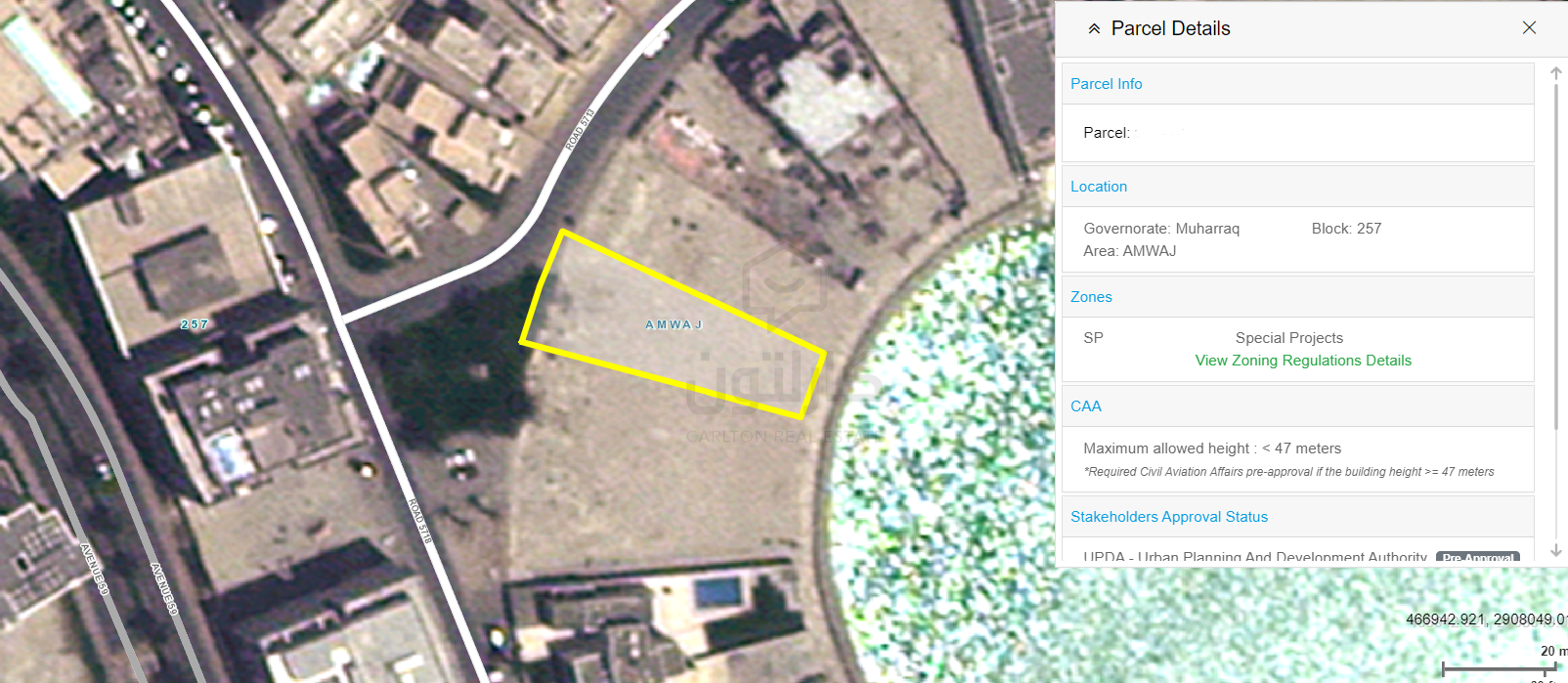Viewport: 1568px width, 683px height.
Task: Click the ROAD 5718 label on the map
Action: point(420,520)
